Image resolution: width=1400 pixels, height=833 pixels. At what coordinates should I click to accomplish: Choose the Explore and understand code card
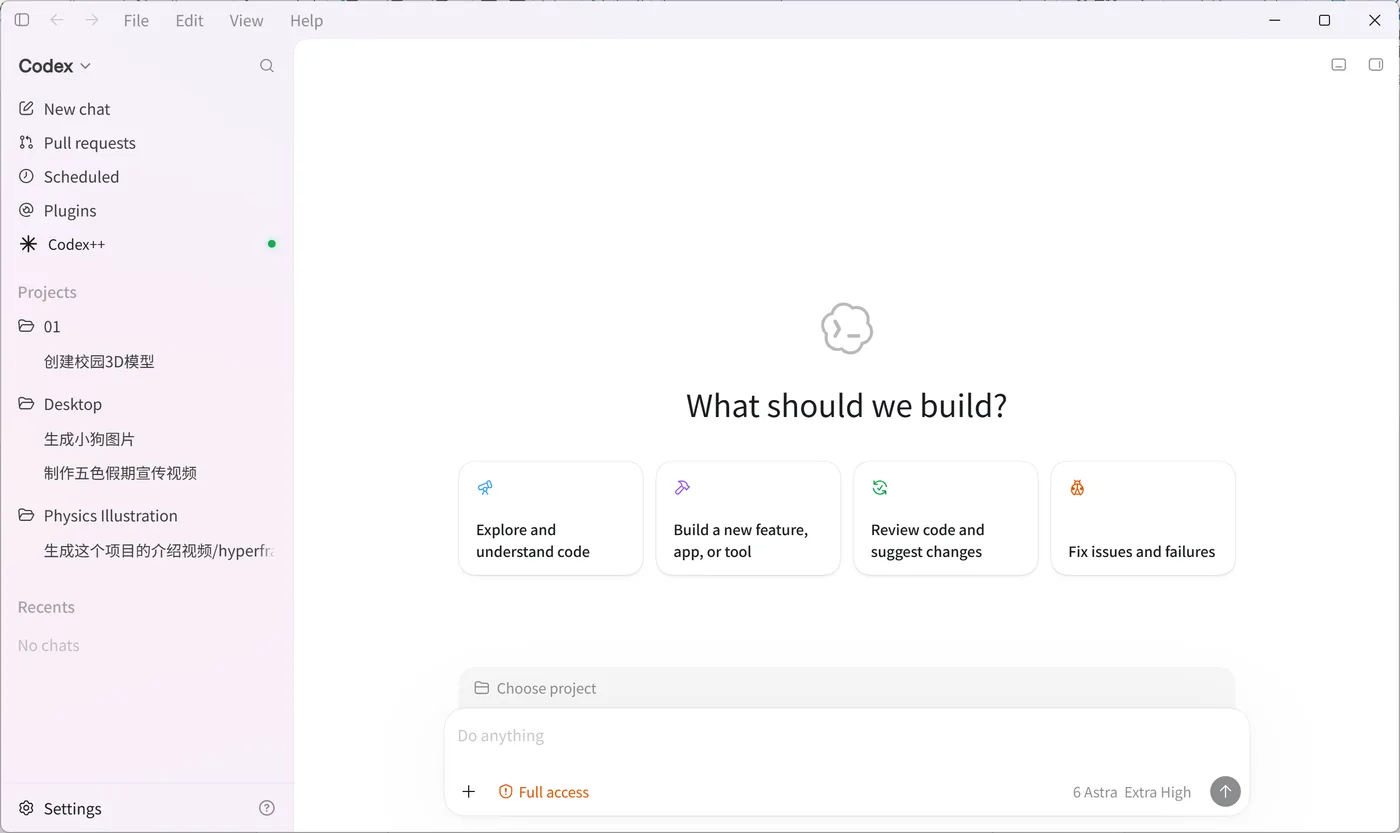pyautogui.click(x=551, y=518)
